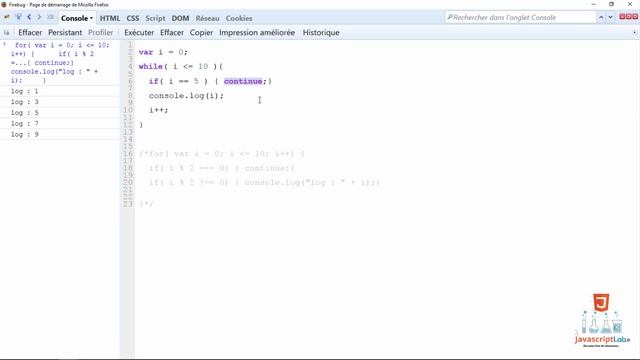The height and width of the screenshot is (360, 640).
Task: Click the Copier button
Action: point(201,33)
